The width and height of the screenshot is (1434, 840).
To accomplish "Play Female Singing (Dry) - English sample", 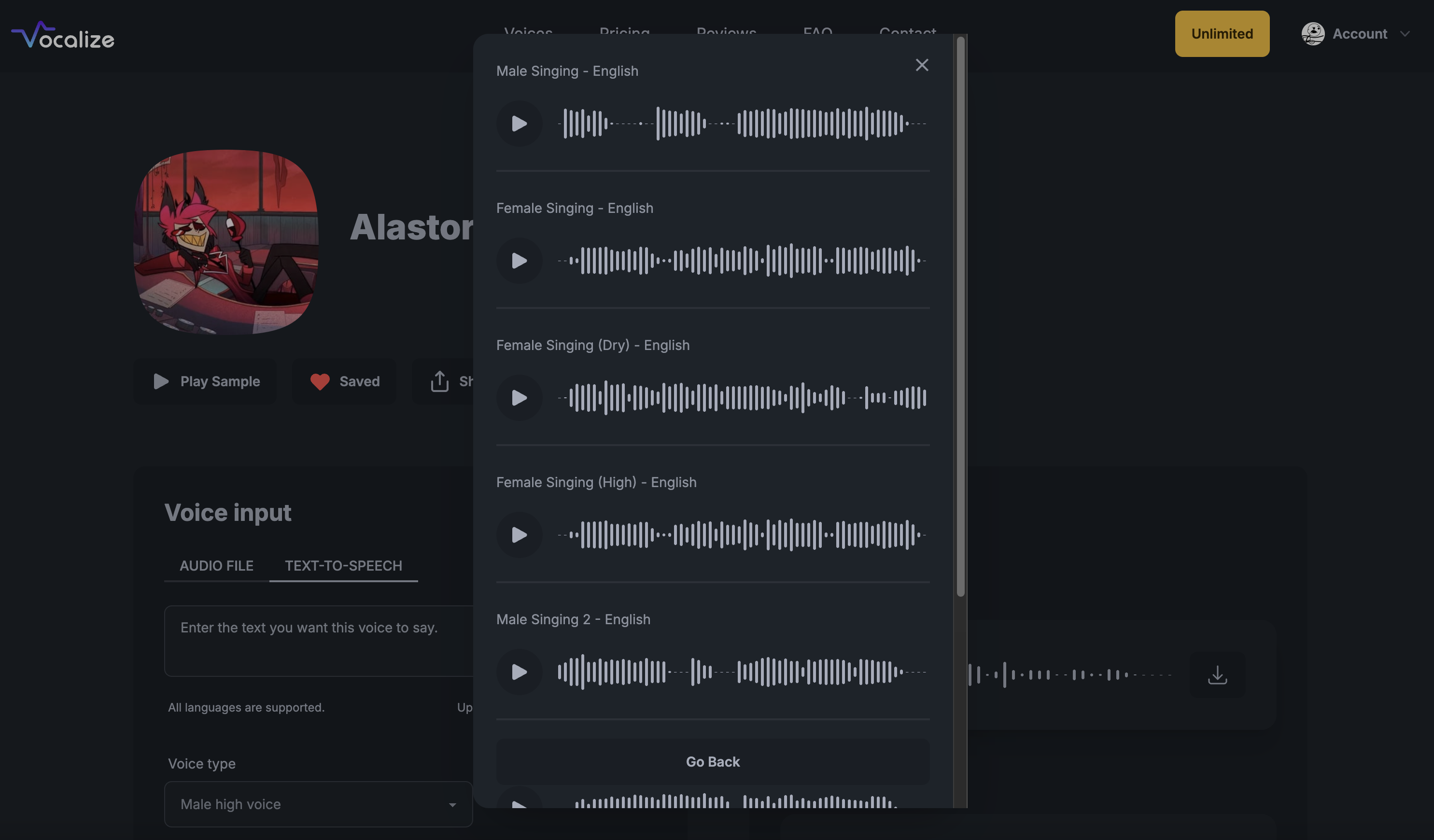I will pos(519,398).
